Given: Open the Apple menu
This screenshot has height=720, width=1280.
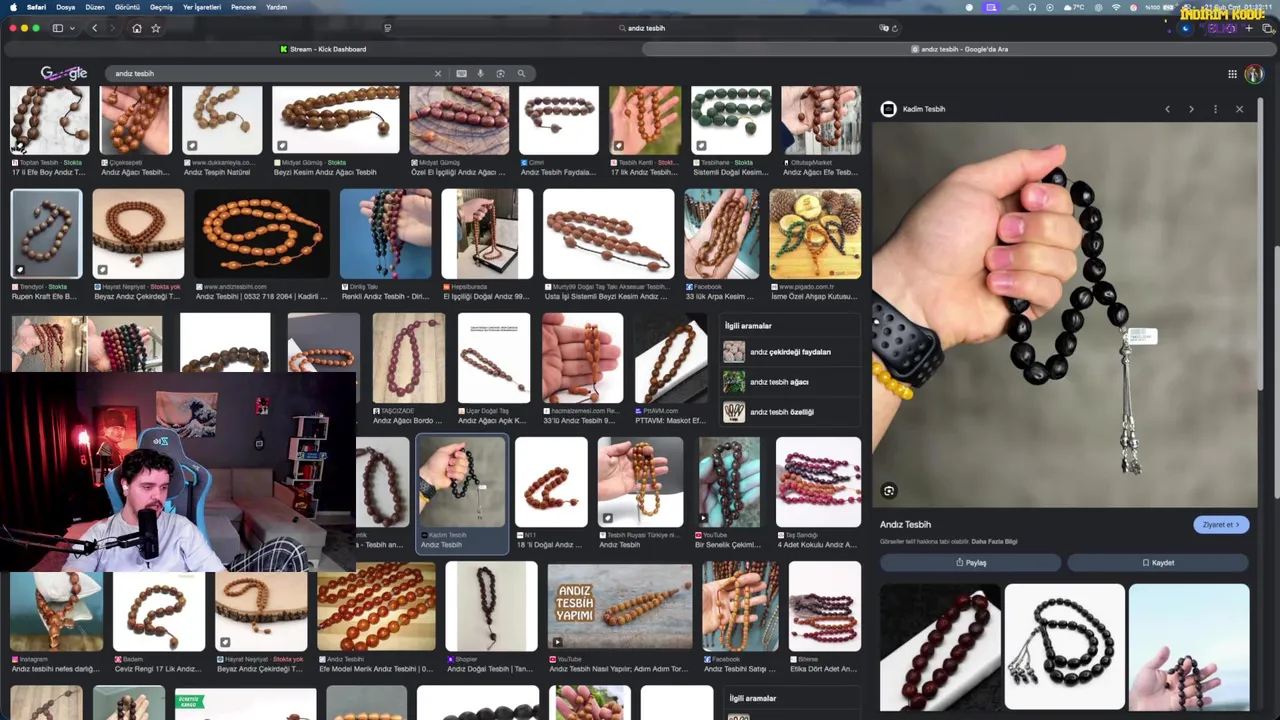Looking at the screenshot, I should click(11, 7).
